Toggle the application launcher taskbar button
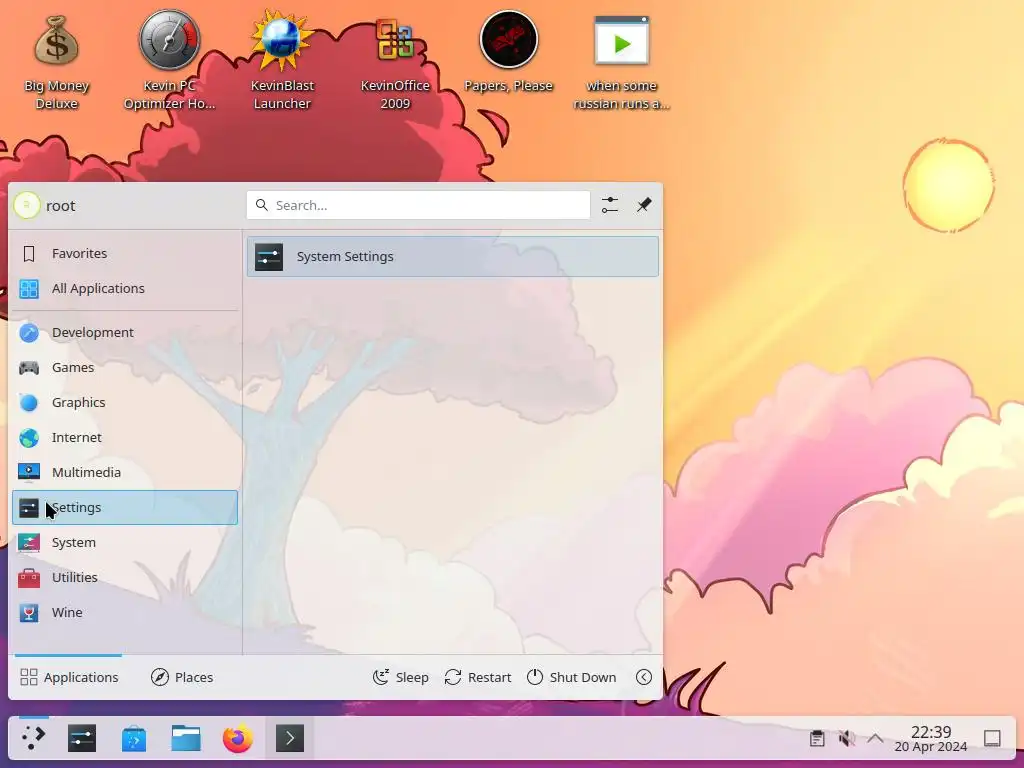Image resolution: width=1024 pixels, height=768 pixels. (33, 738)
